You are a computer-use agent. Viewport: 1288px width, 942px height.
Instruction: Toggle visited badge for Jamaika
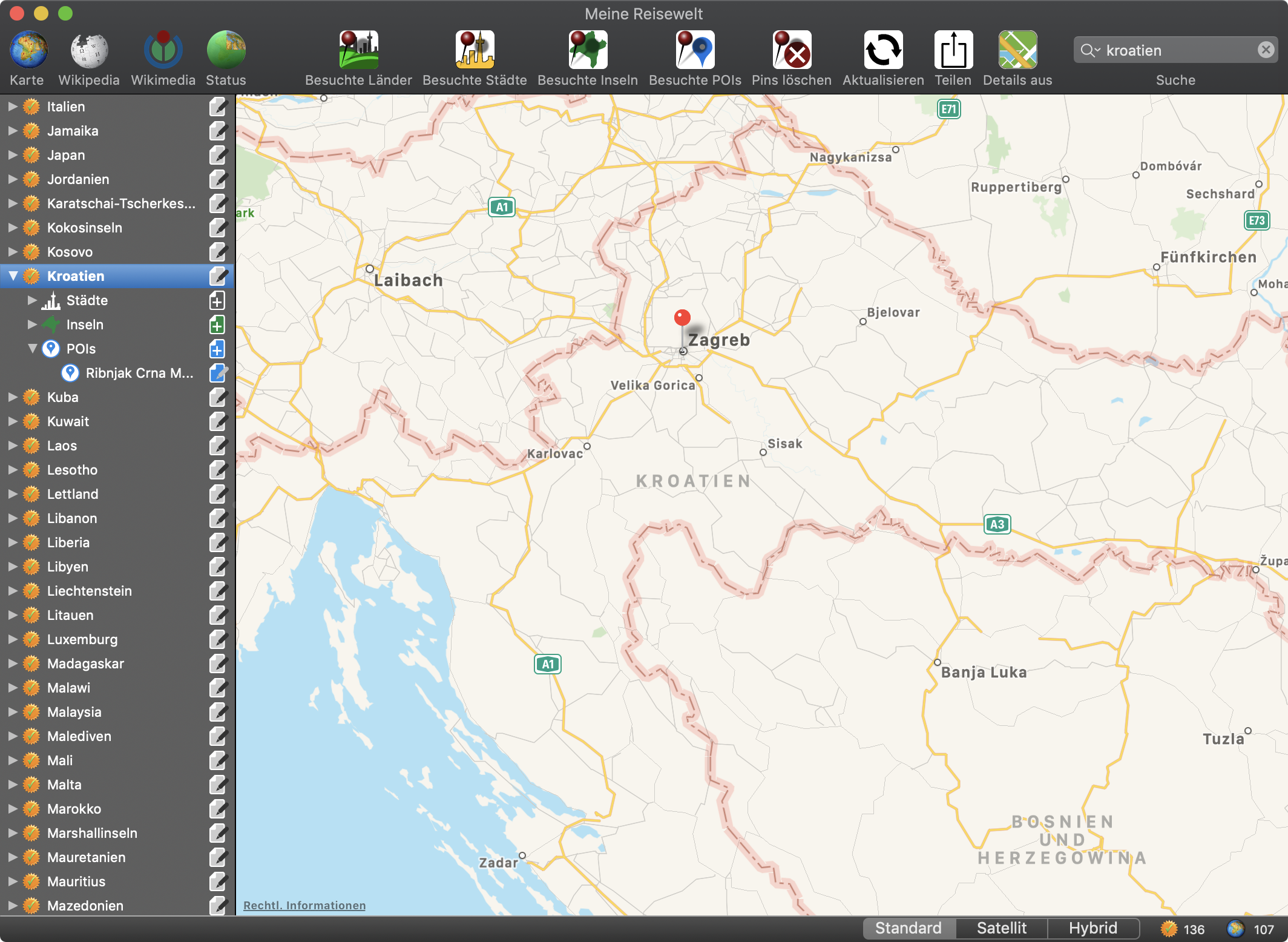[31, 131]
